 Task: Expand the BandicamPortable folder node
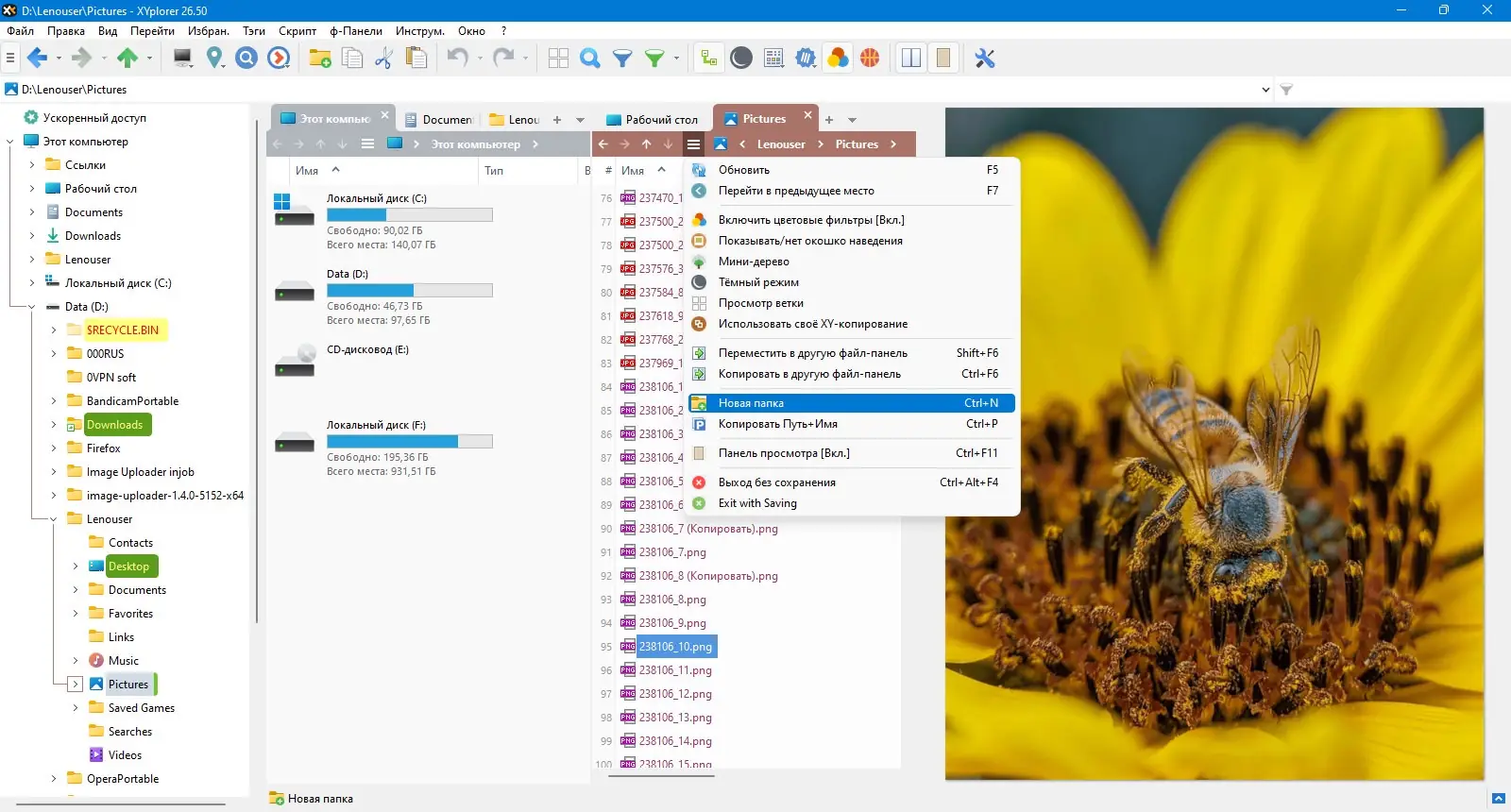[x=54, y=401]
